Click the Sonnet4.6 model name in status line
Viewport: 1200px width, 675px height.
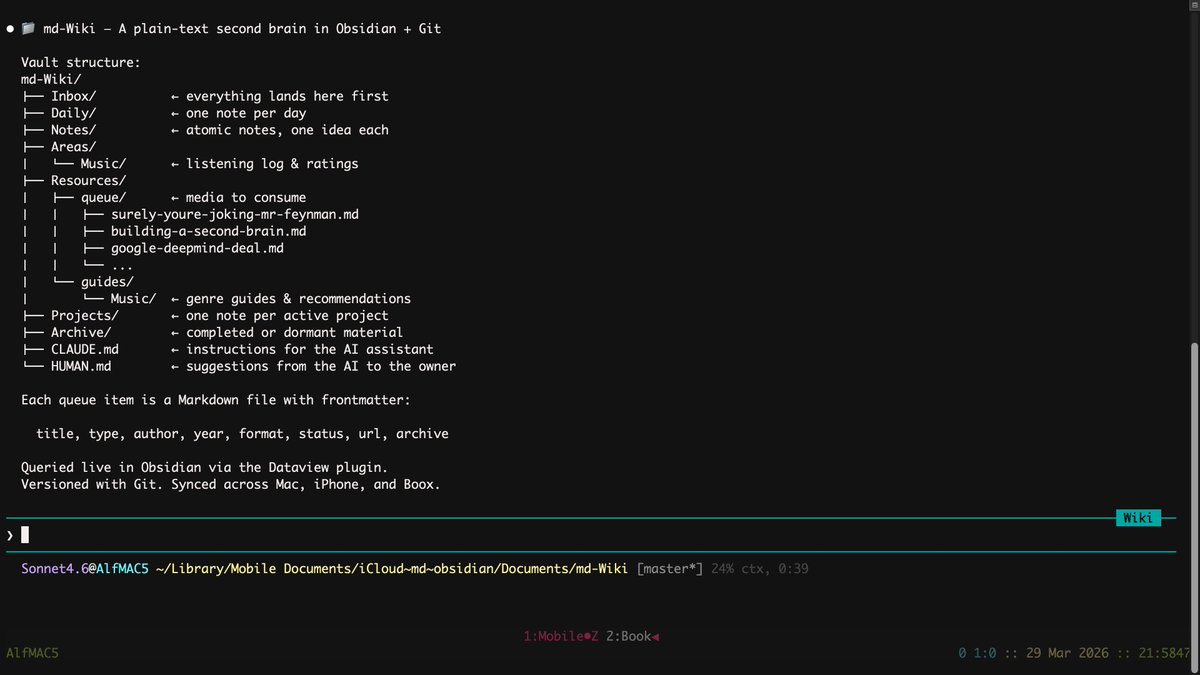pyautogui.click(x=54, y=569)
